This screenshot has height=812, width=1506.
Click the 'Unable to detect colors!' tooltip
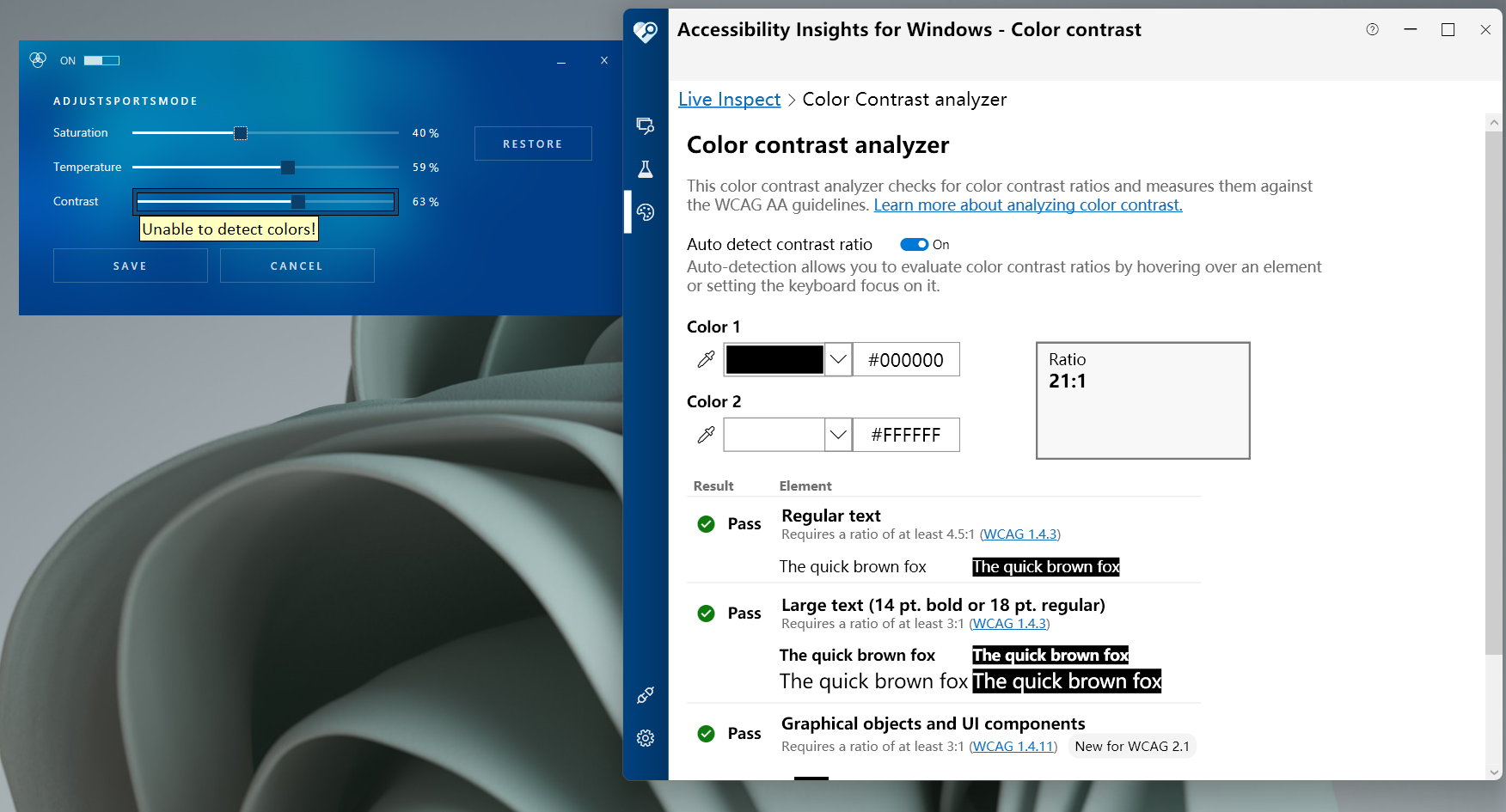tap(229, 229)
